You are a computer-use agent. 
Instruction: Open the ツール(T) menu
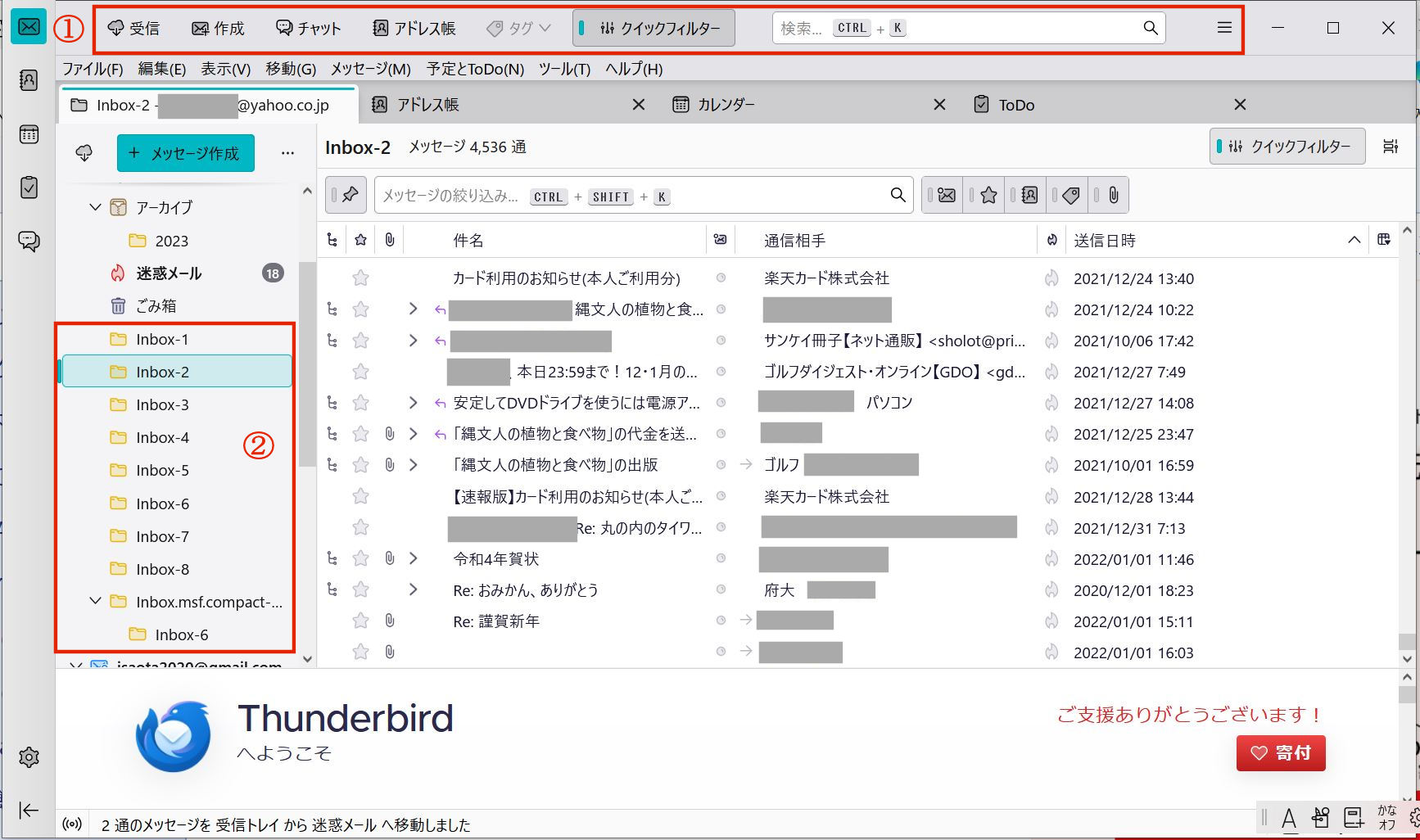[x=564, y=69]
